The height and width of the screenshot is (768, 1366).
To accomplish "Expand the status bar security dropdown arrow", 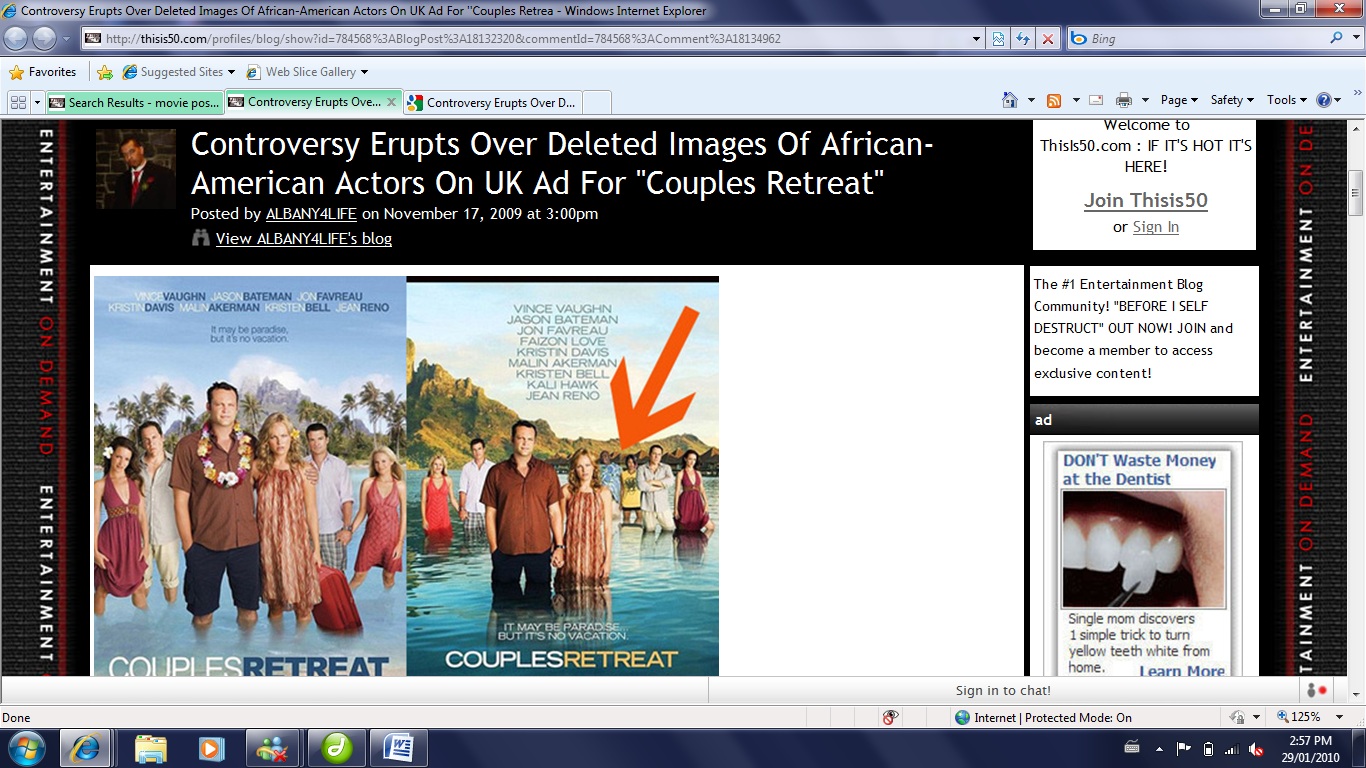I will [x=1254, y=717].
